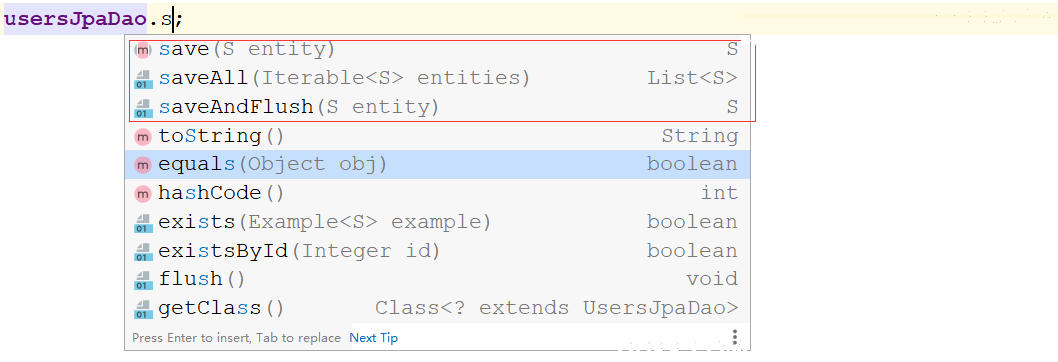1058x362 pixels.
Task: Select the toString() suggestion
Action: click(x=437, y=136)
